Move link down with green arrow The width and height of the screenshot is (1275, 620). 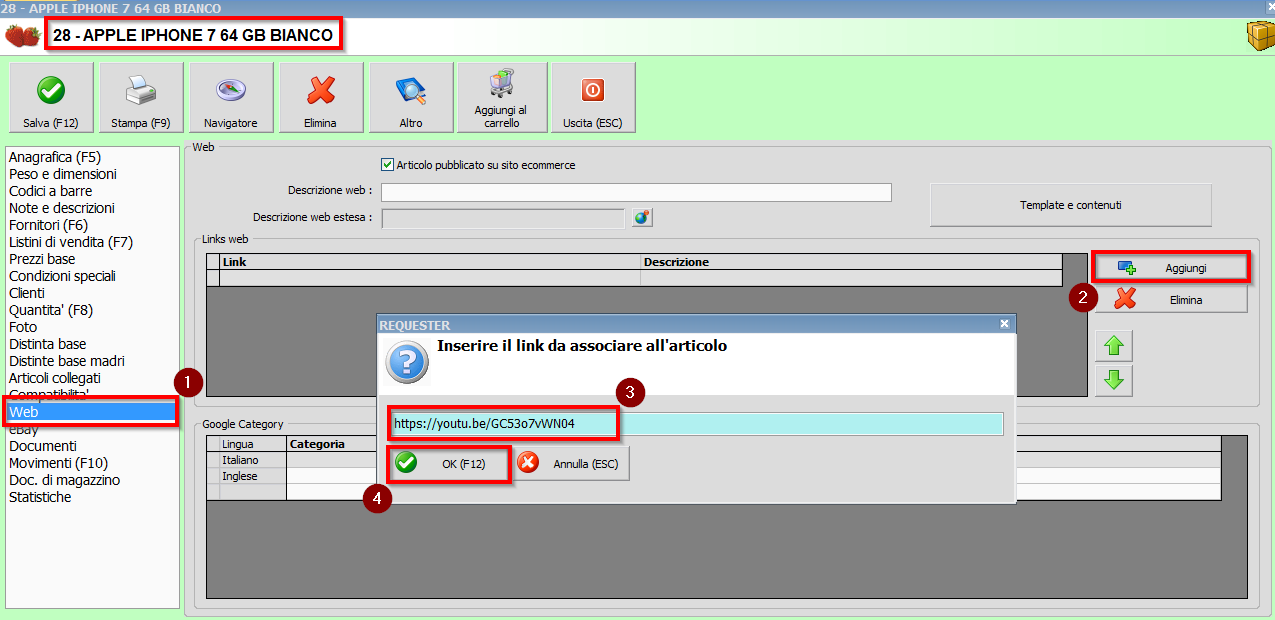click(1114, 380)
